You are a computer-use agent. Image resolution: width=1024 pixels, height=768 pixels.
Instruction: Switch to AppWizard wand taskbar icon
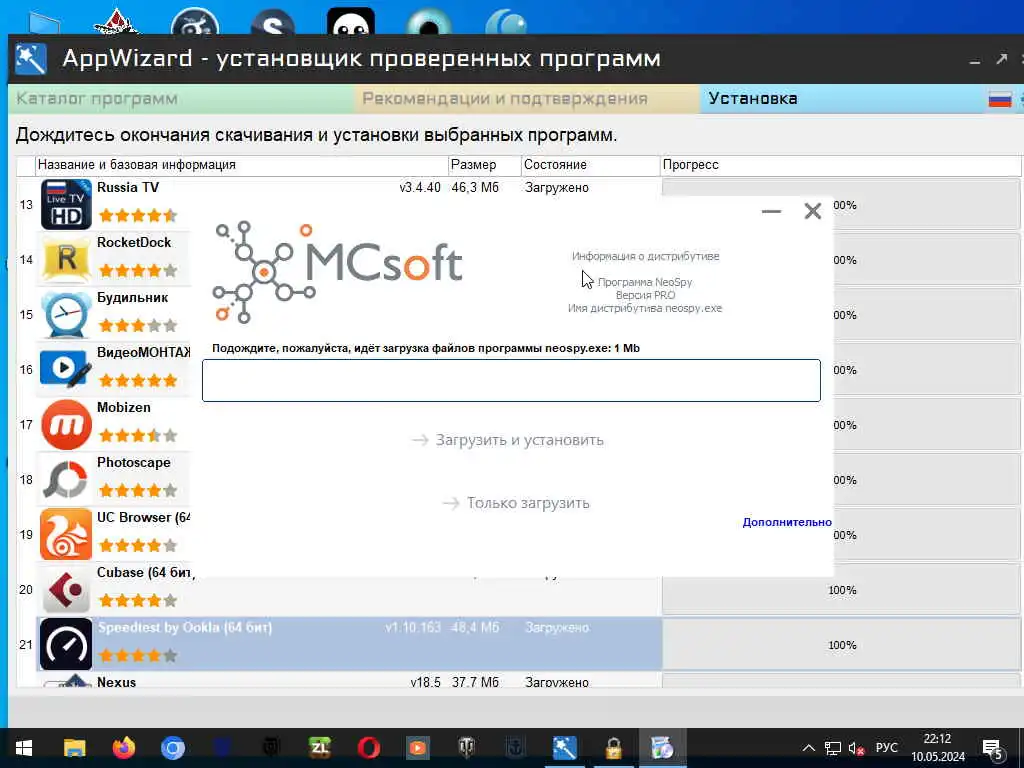coord(565,748)
